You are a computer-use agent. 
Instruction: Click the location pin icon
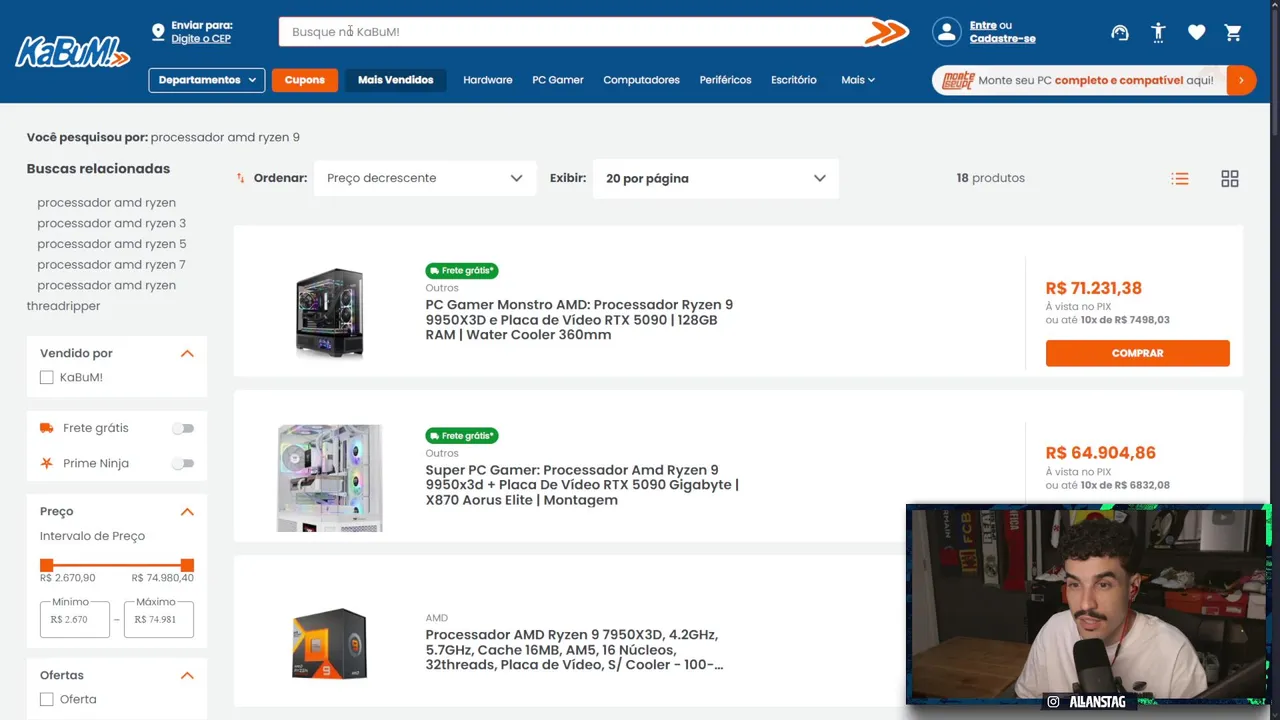(158, 32)
